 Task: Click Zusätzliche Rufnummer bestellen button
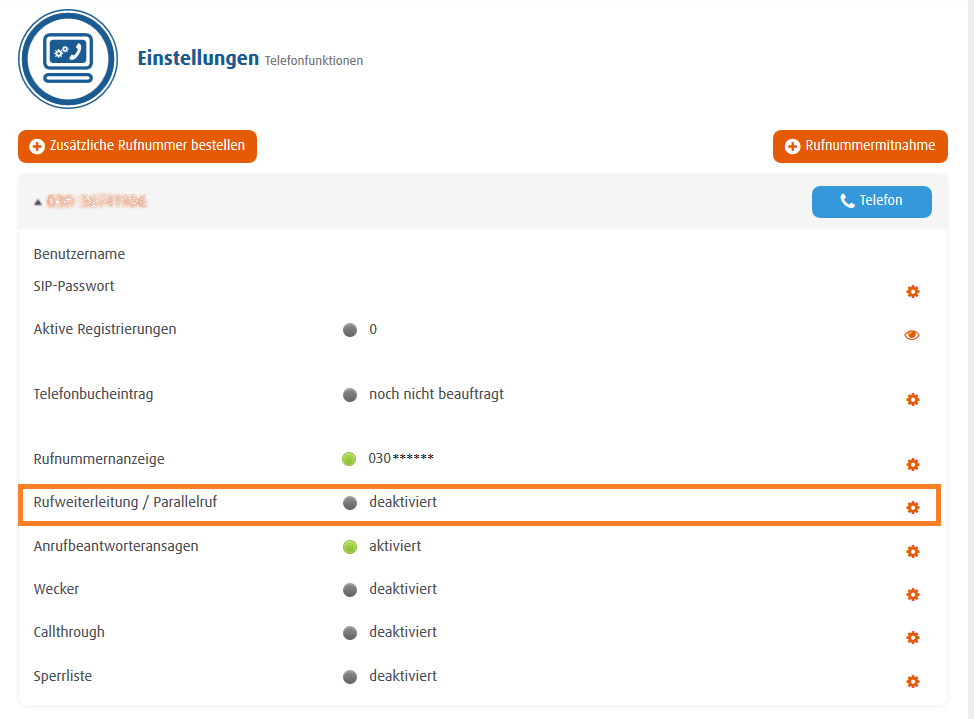click(x=137, y=146)
